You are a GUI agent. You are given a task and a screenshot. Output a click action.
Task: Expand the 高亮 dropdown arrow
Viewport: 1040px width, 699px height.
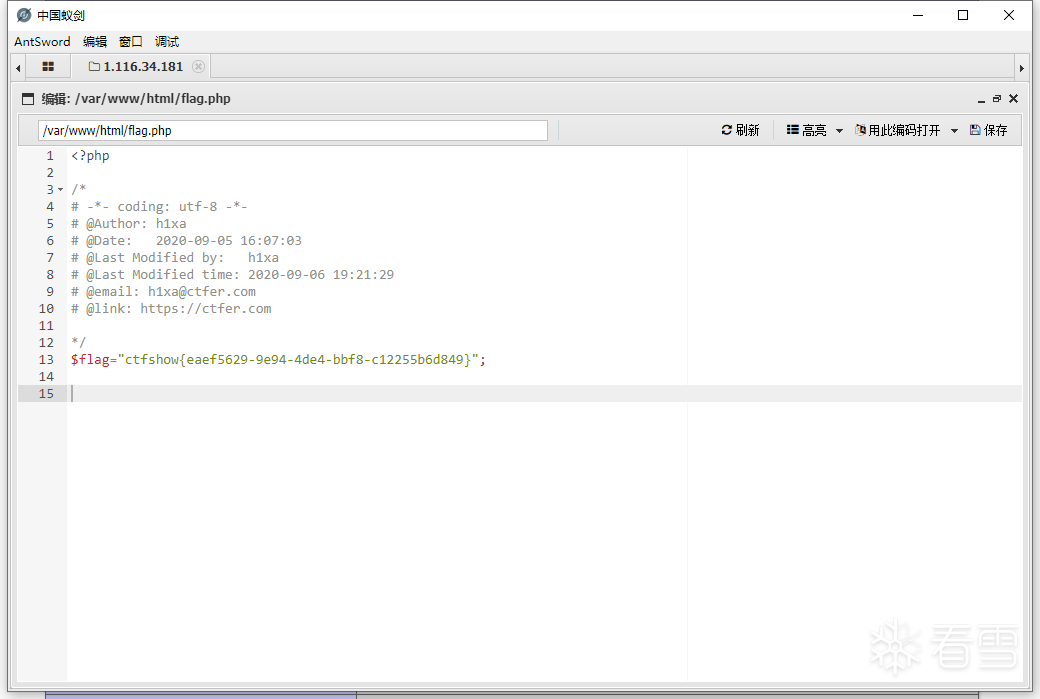[x=839, y=131]
